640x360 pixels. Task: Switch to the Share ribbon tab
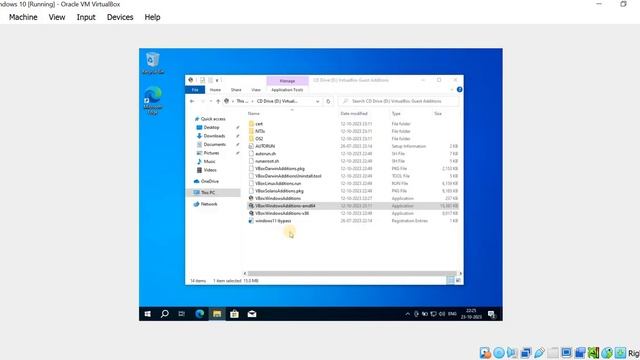pyautogui.click(x=236, y=90)
